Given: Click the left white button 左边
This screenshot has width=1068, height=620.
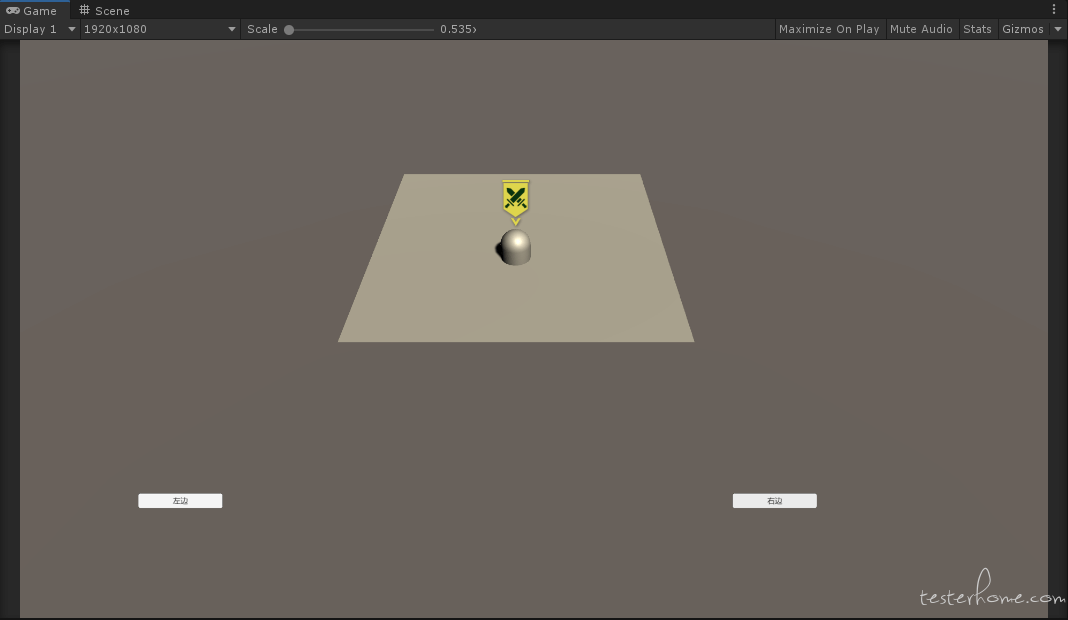Looking at the screenshot, I should pos(180,501).
